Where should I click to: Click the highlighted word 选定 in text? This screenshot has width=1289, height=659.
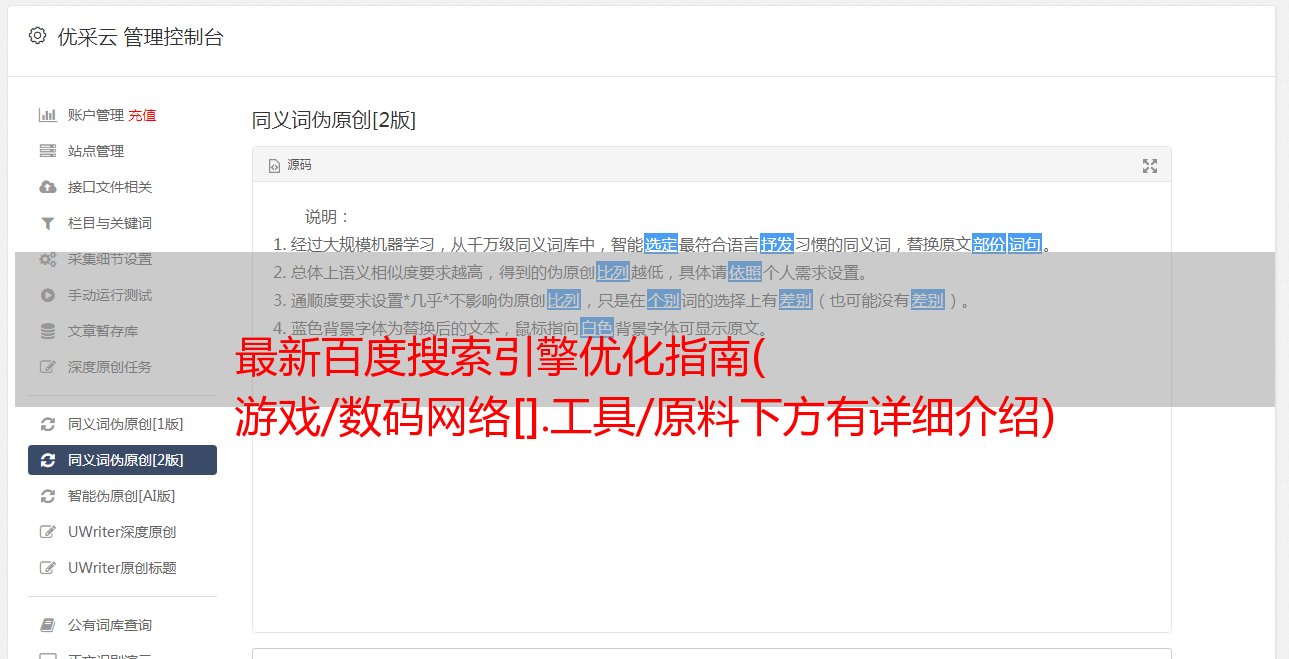click(660, 244)
